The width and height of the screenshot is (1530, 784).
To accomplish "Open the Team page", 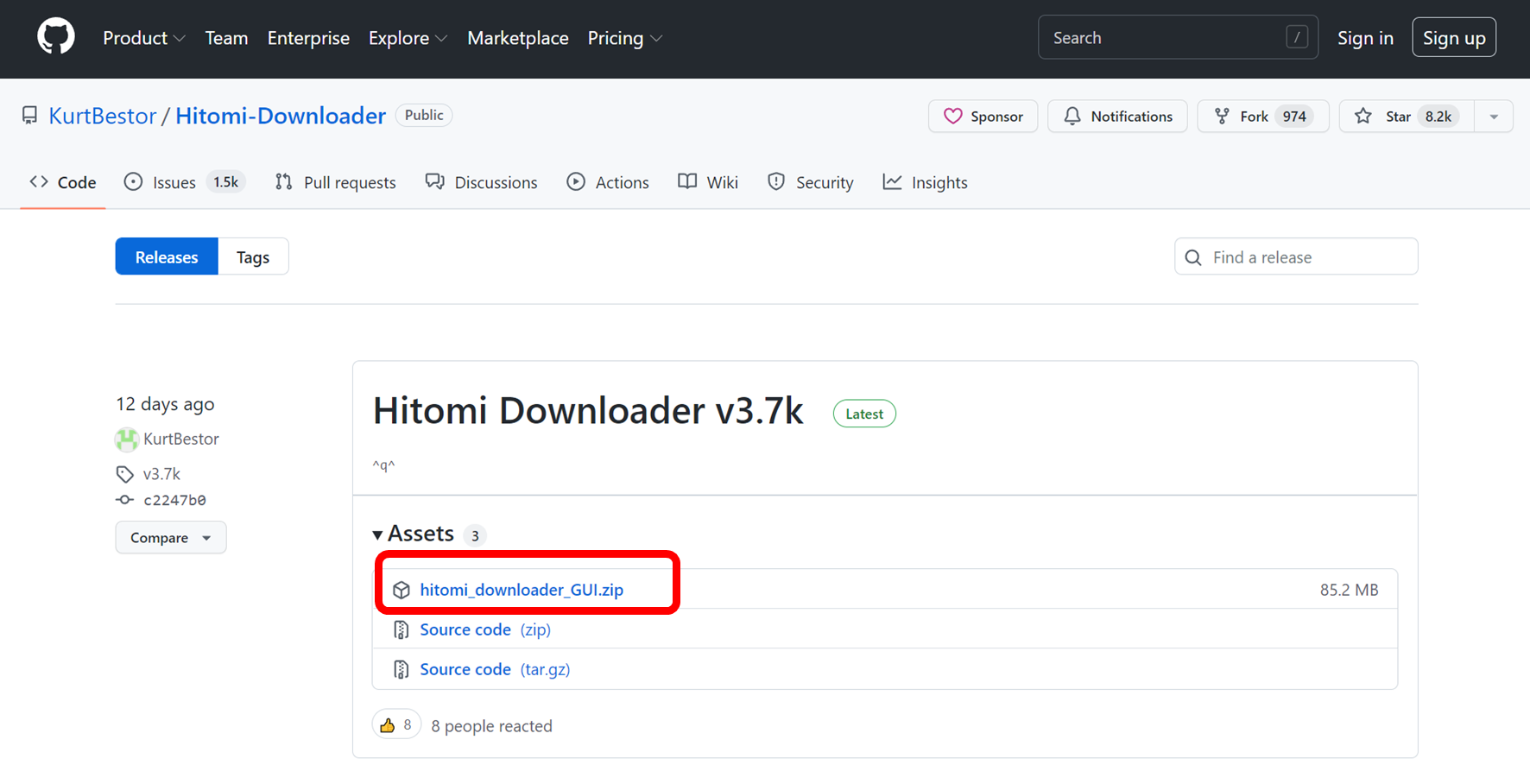I will 226,38.
